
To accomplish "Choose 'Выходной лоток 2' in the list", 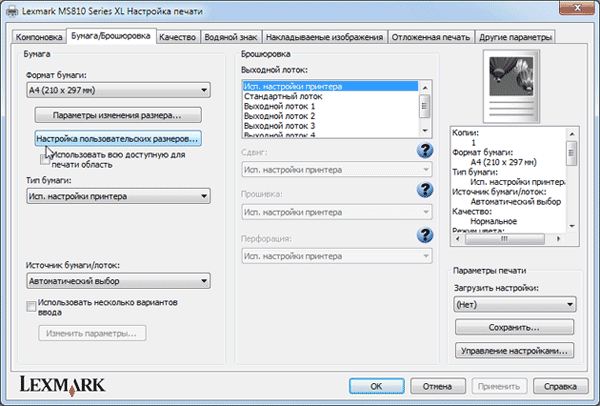I will click(331, 116).
